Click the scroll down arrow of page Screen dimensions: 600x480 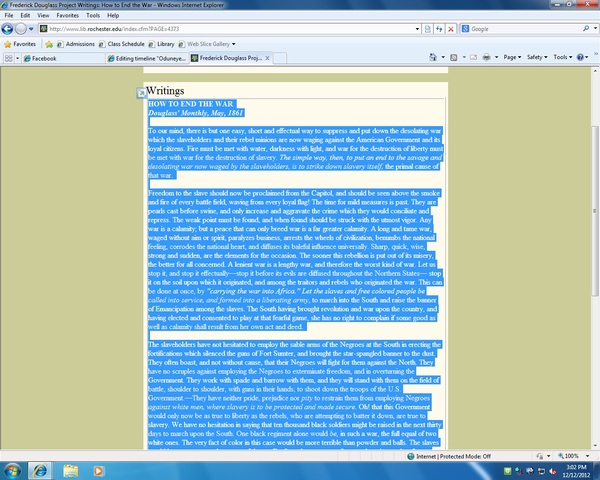[x=595, y=446]
